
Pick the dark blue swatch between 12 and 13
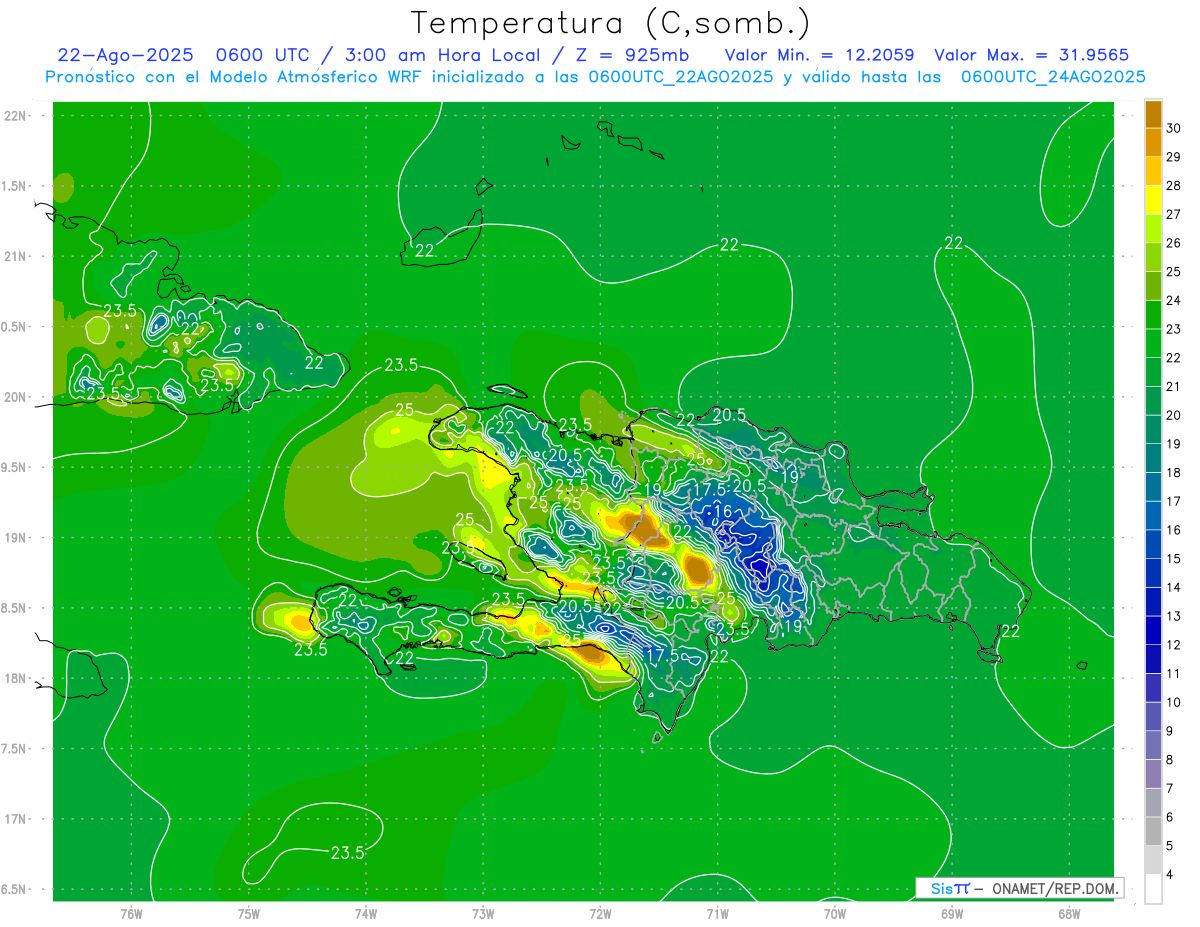pyautogui.click(x=1153, y=630)
